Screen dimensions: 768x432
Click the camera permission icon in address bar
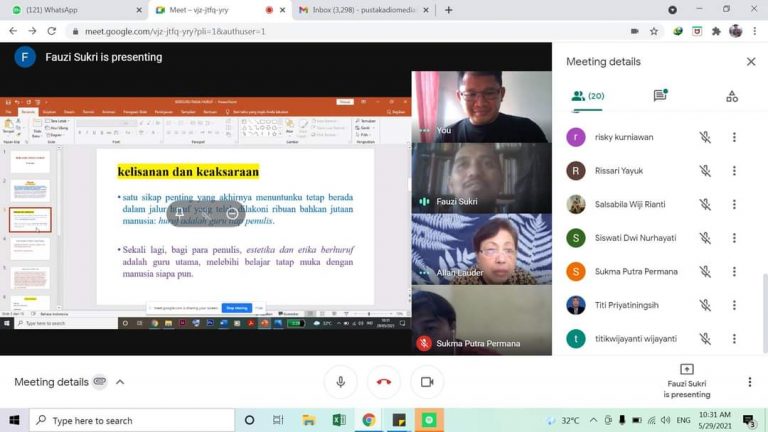635,31
